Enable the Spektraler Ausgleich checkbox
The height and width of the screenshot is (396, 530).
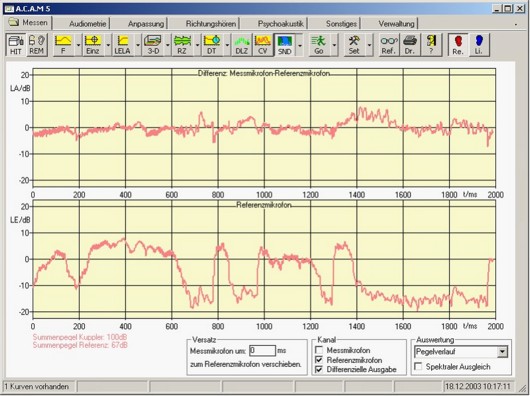(x=418, y=367)
